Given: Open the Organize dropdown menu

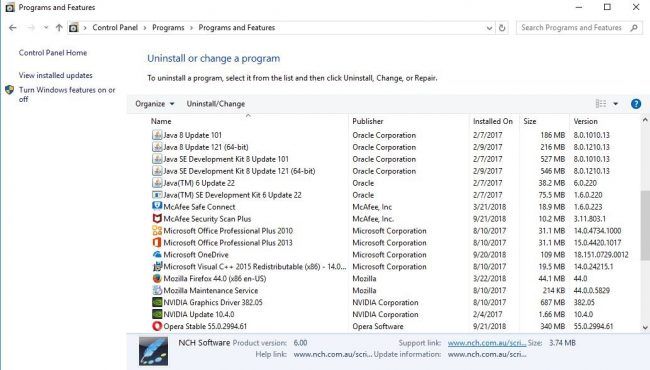Looking at the screenshot, I should click(x=155, y=104).
